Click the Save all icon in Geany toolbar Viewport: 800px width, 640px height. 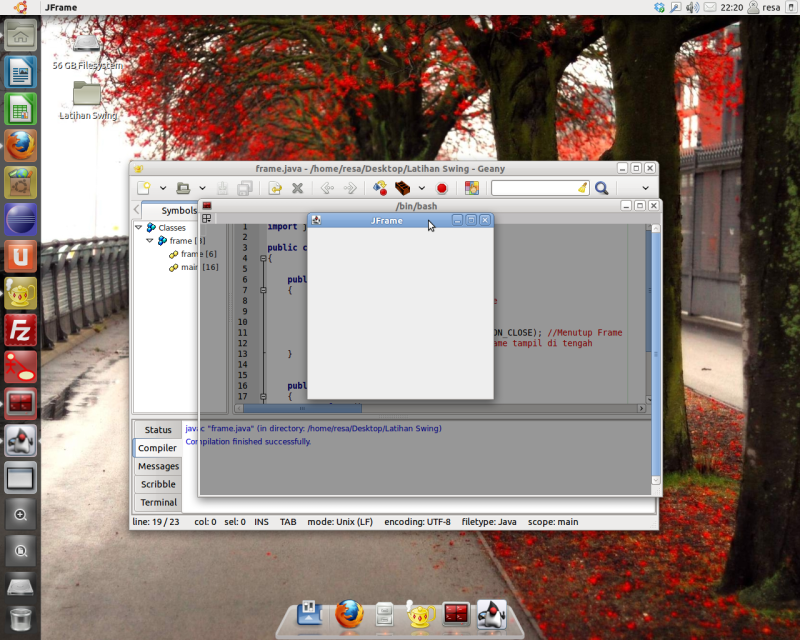tap(245, 188)
